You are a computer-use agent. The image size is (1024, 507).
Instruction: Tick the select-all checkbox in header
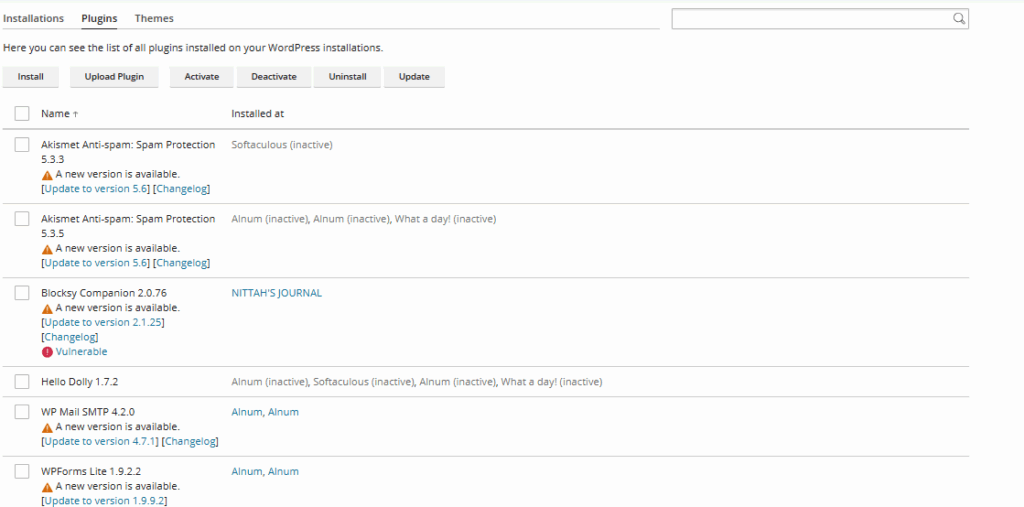22,114
